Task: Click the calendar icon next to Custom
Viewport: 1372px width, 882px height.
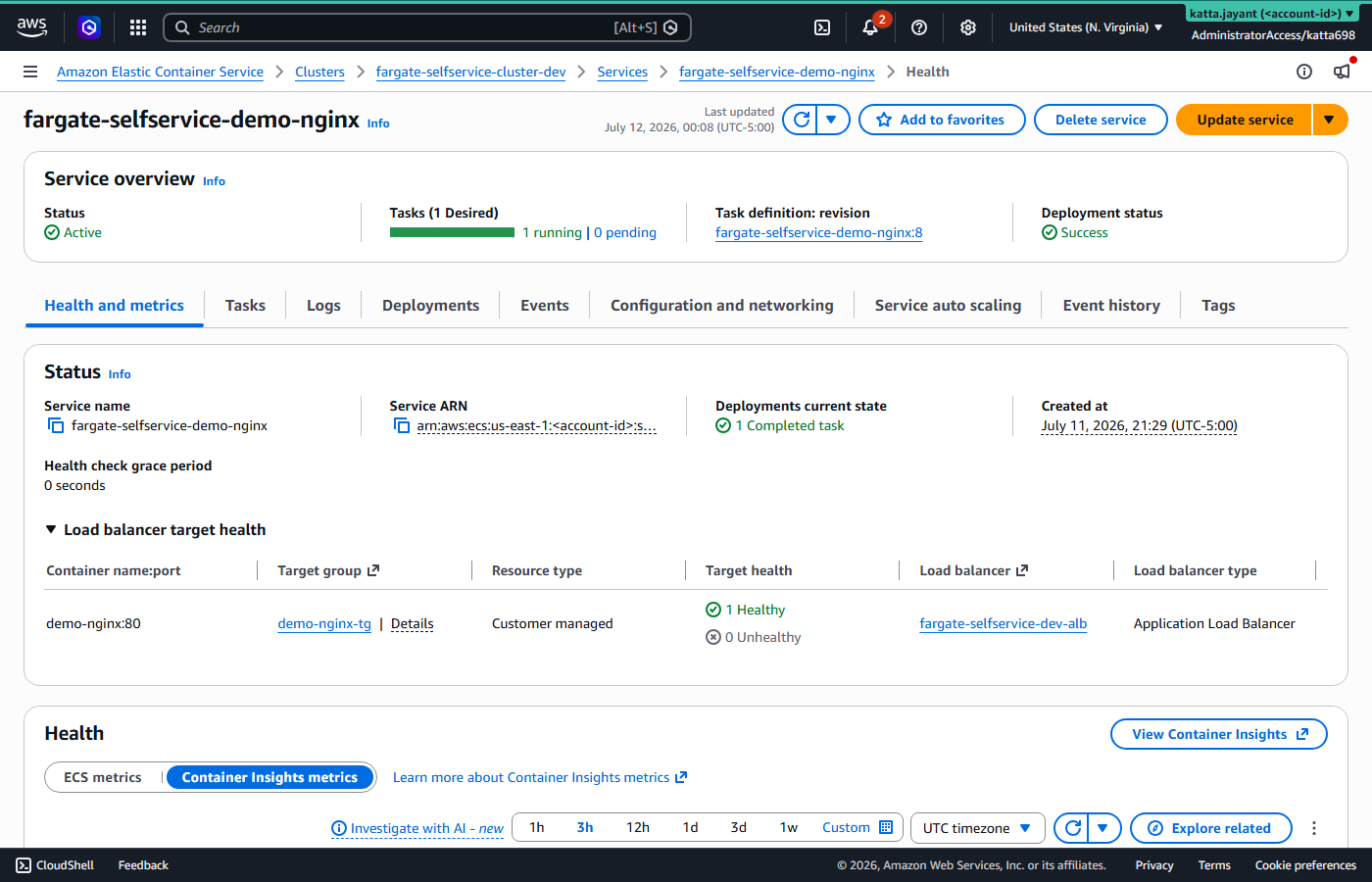Action: point(886,827)
